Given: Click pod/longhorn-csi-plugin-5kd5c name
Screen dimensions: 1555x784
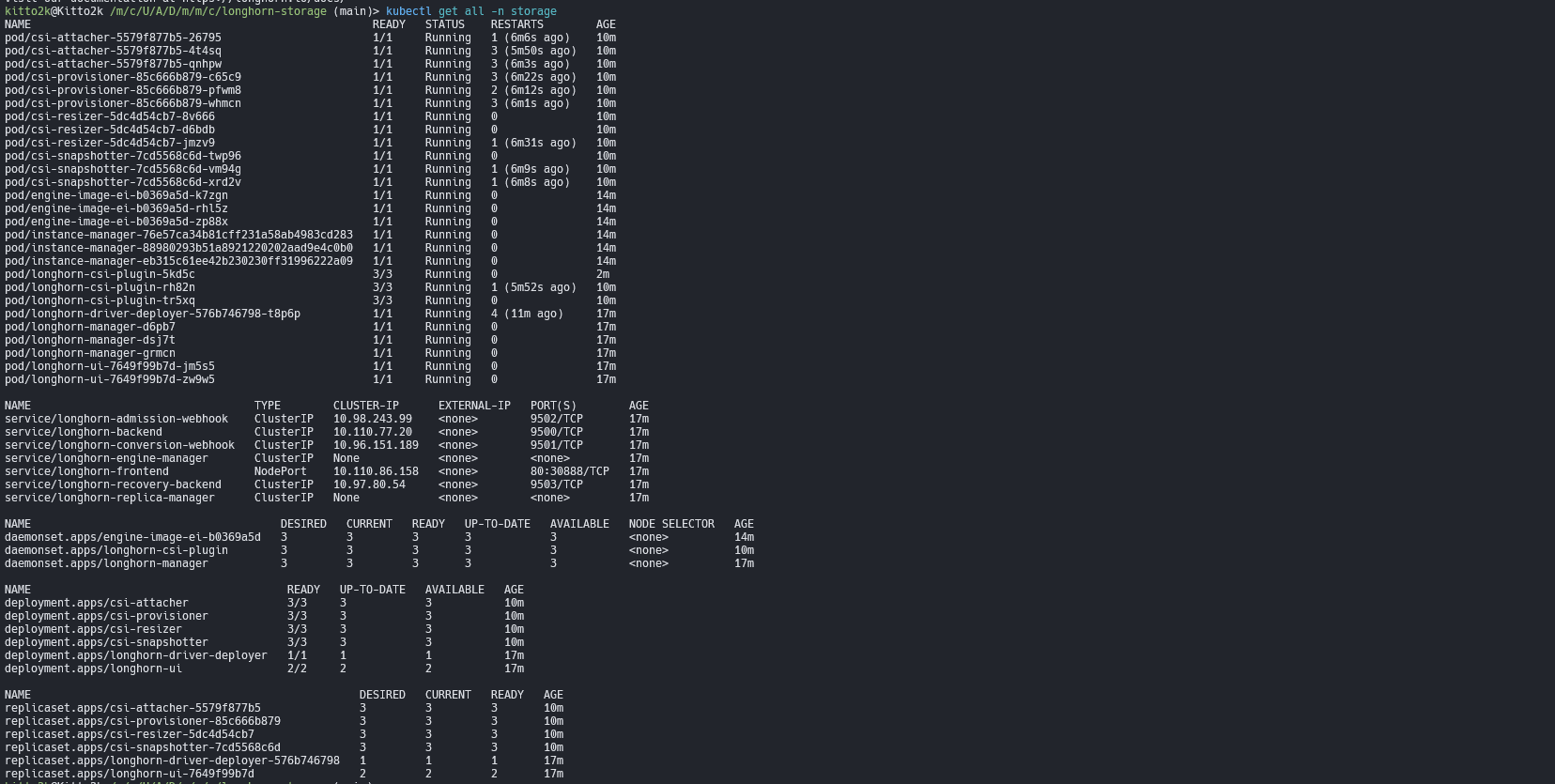Looking at the screenshot, I should (x=100, y=274).
